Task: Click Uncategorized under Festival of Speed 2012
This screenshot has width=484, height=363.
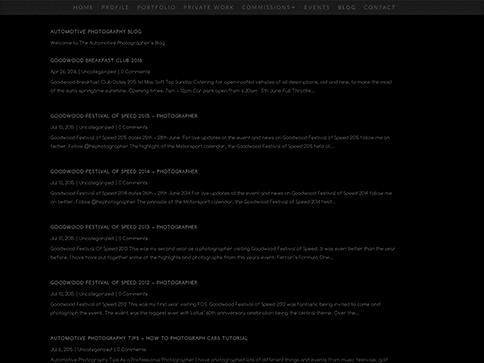Action: point(96,294)
